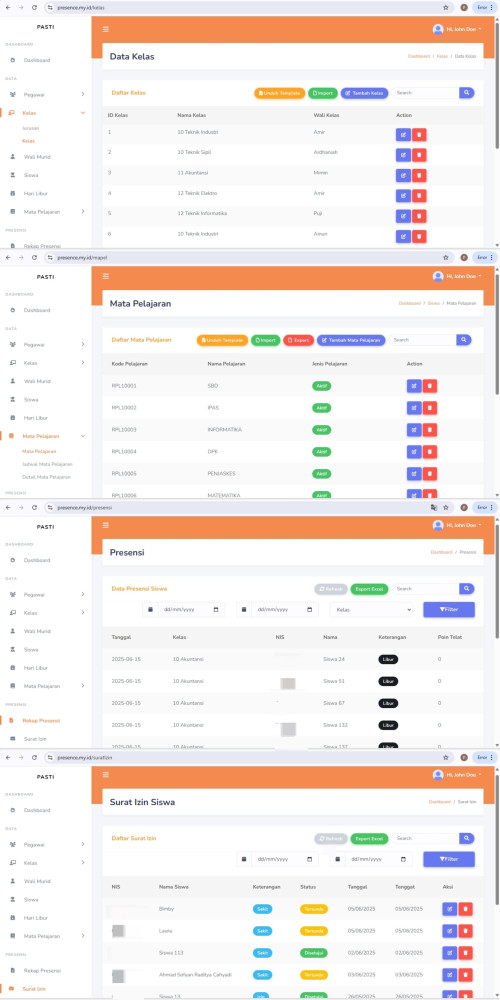
Task: Click Sakit badge in Bimby's row
Action: (x=262, y=909)
